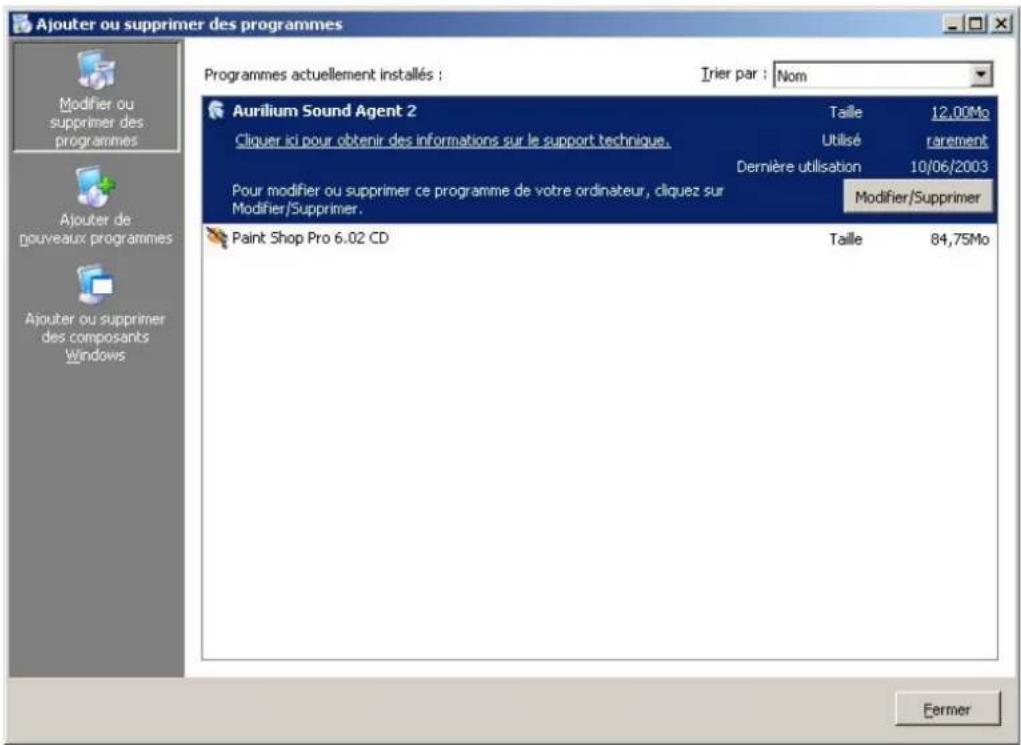Screen dimensions: 1021x745
Task: Click Modifier ou supprimer des programmes label
Action: pos(96,122)
